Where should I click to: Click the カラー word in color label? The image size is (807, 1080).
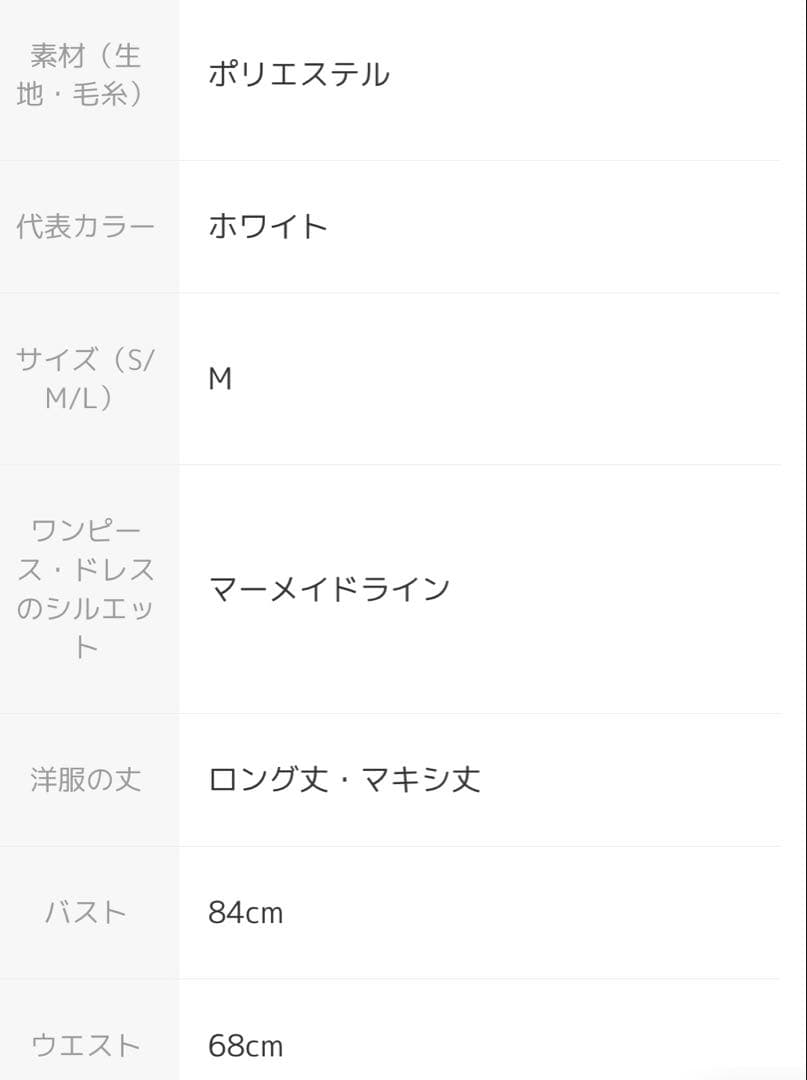(x=114, y=227)
